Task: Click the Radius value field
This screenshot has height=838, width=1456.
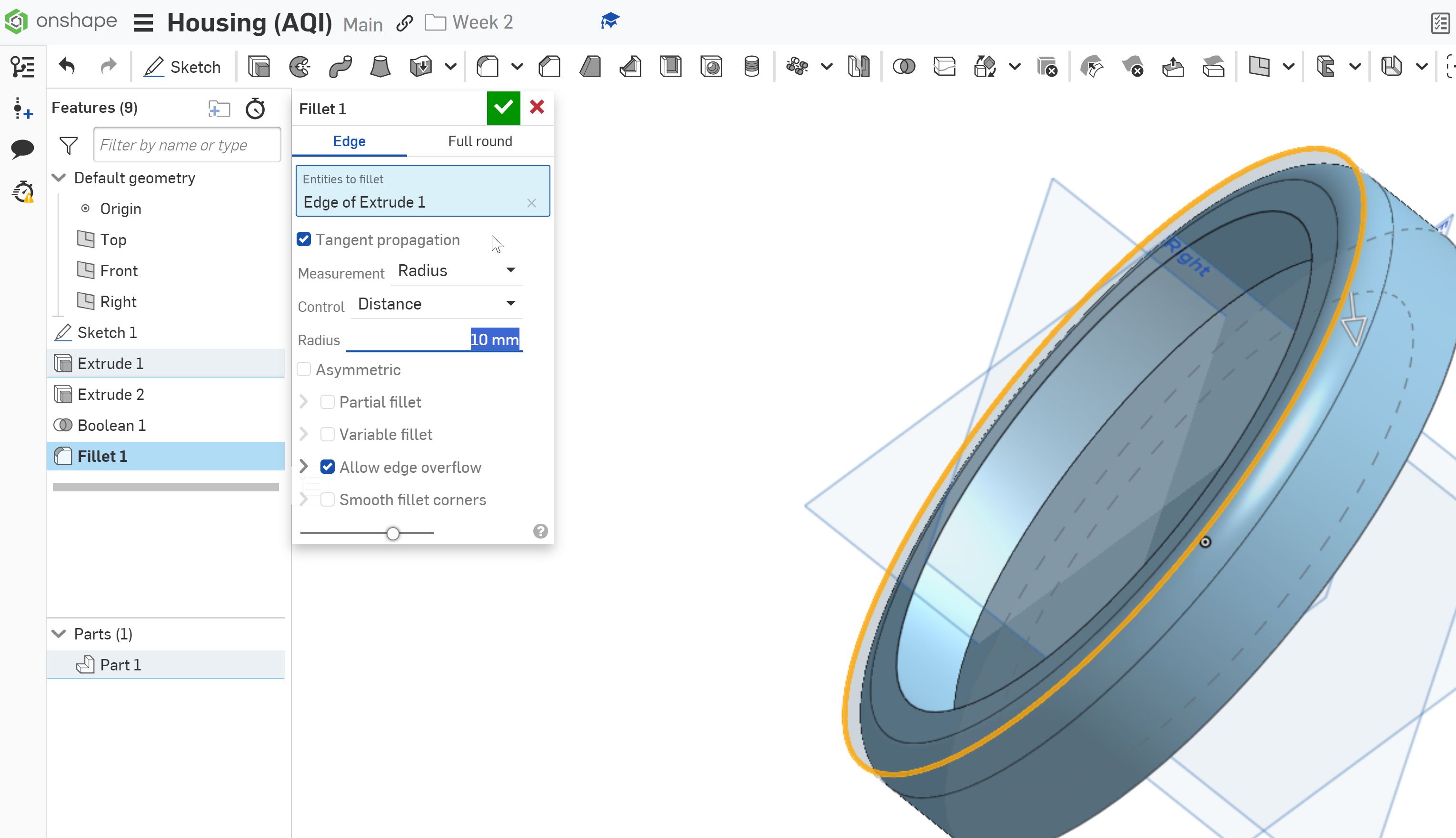Action: pos(435,339)
